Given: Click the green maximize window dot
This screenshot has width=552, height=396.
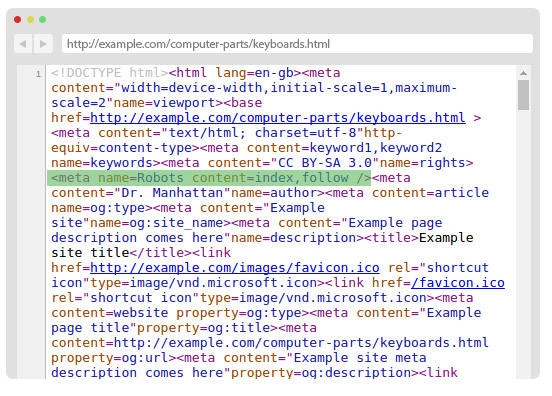Looking at the screenshot, I should (43, 20).
